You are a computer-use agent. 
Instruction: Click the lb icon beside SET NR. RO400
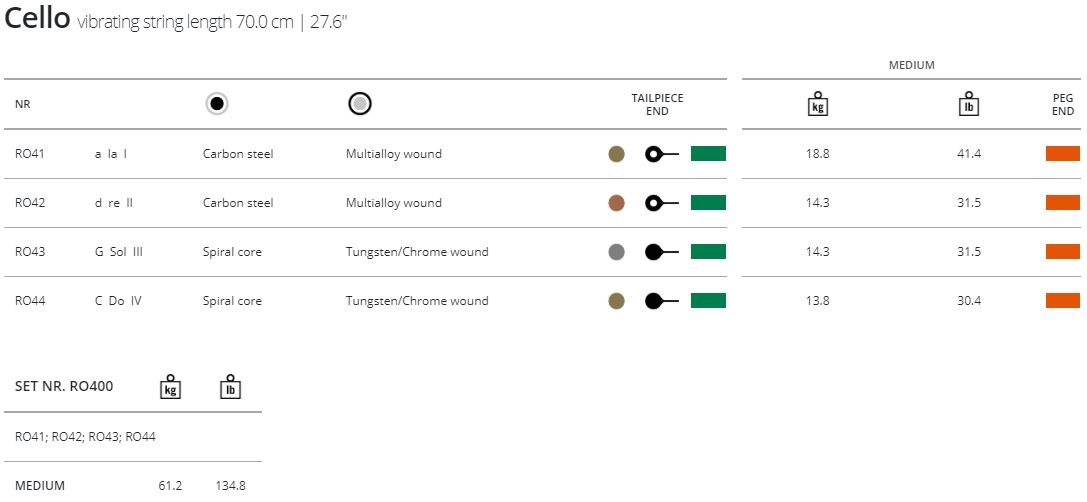tap(230, 387)
